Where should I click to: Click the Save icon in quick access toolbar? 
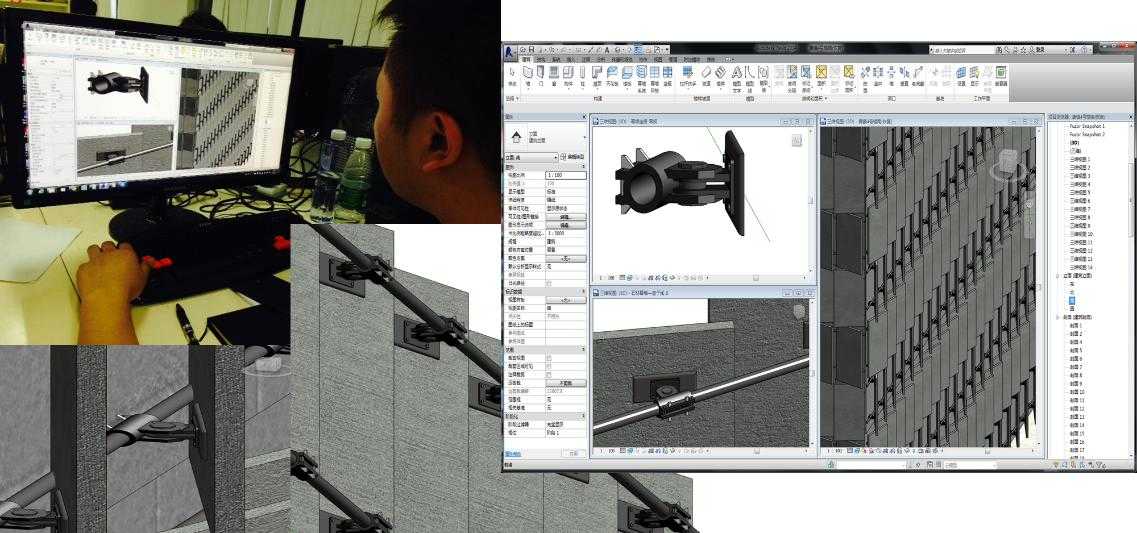532,49
